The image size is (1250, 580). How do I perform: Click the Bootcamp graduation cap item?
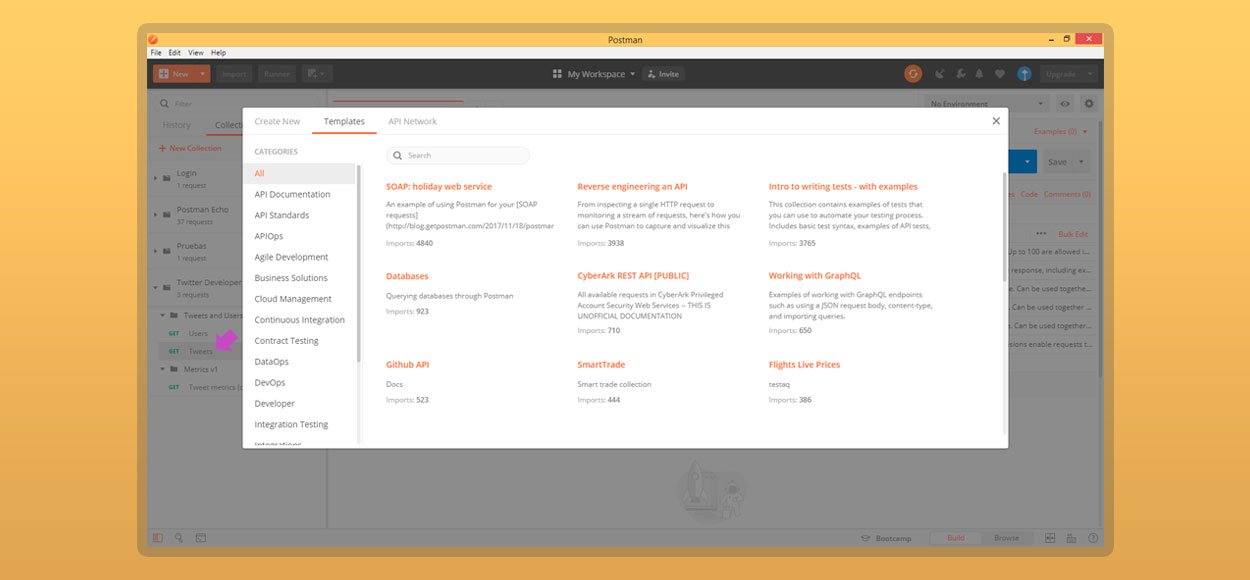coord(886,538)
